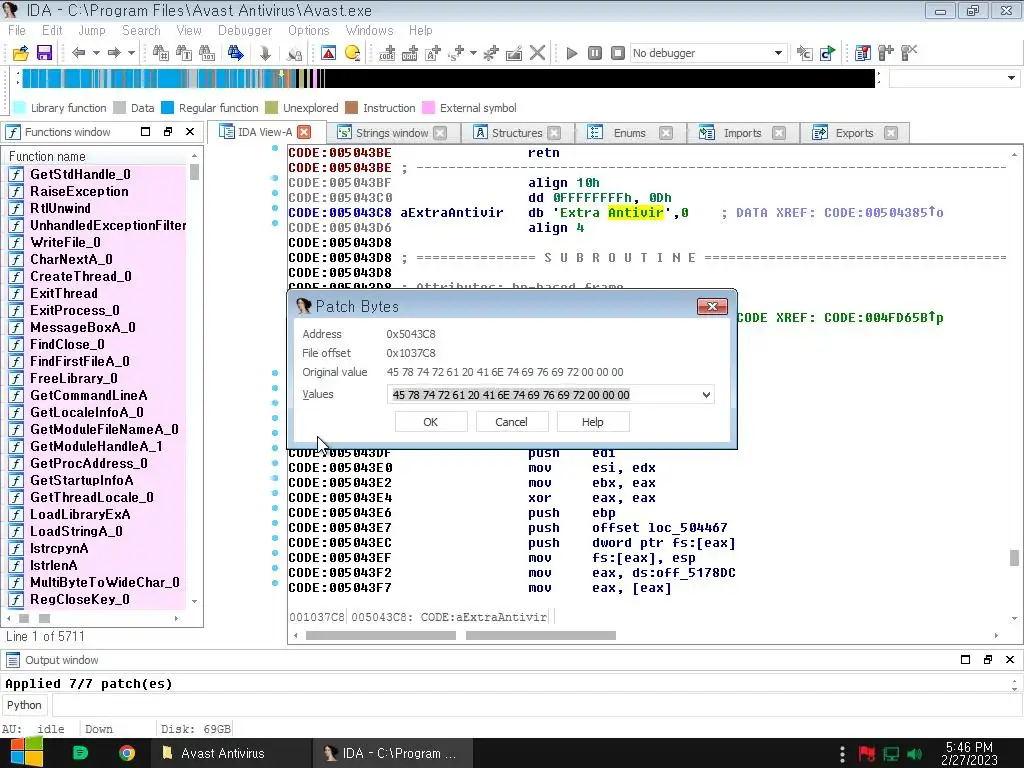Select LoadLibraryExA in the function list
This screenshot has height=768, width=1024.
[80, 514]
